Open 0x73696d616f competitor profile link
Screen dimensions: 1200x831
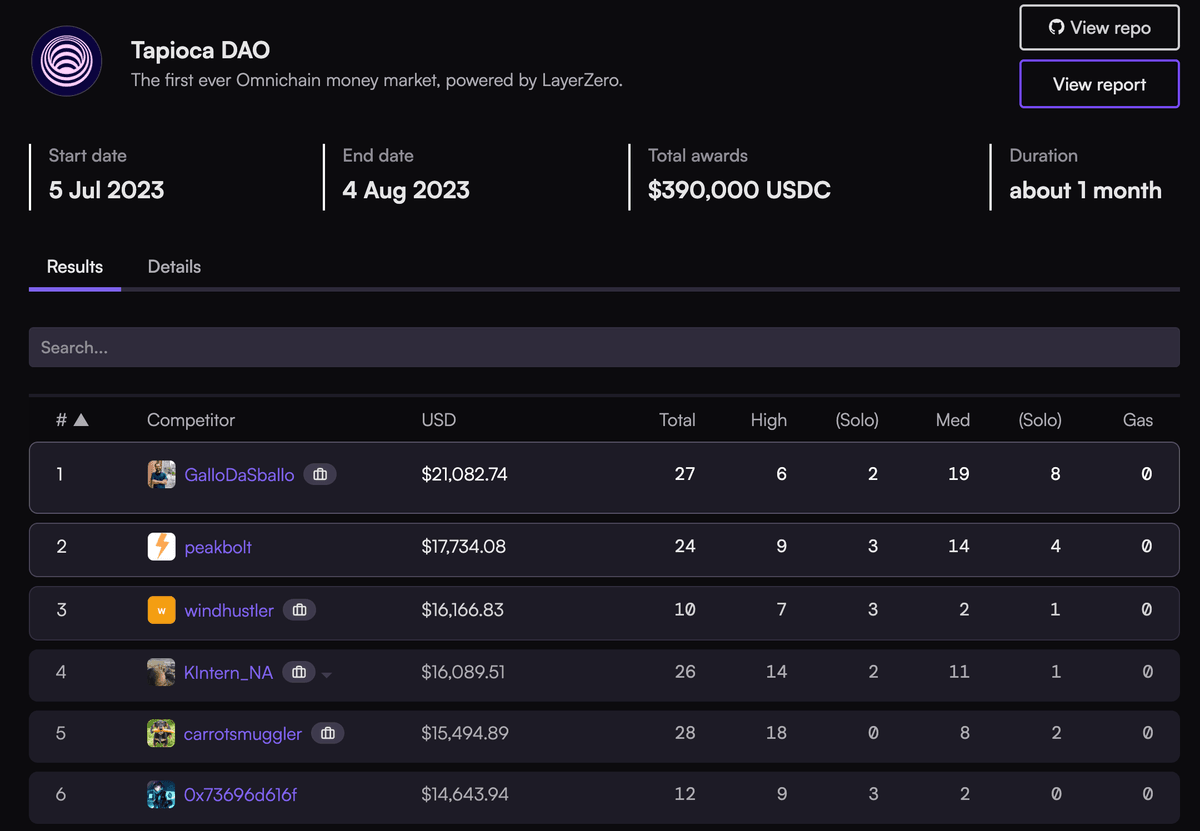click(240, 795)
